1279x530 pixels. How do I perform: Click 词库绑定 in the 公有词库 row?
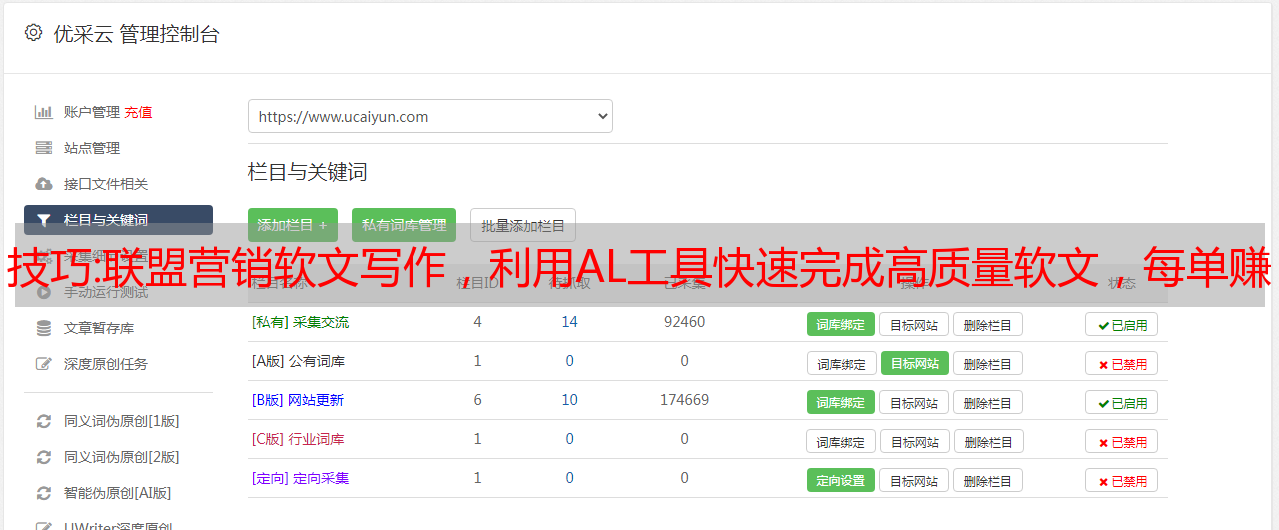(842, 363)
